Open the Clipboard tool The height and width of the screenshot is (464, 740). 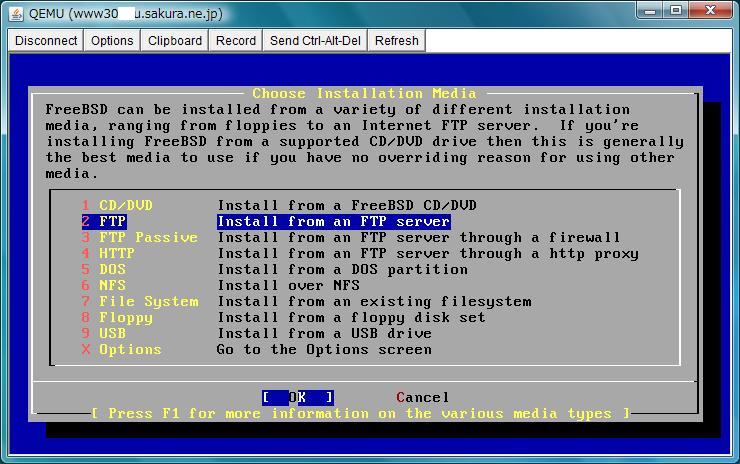point(175,41)
